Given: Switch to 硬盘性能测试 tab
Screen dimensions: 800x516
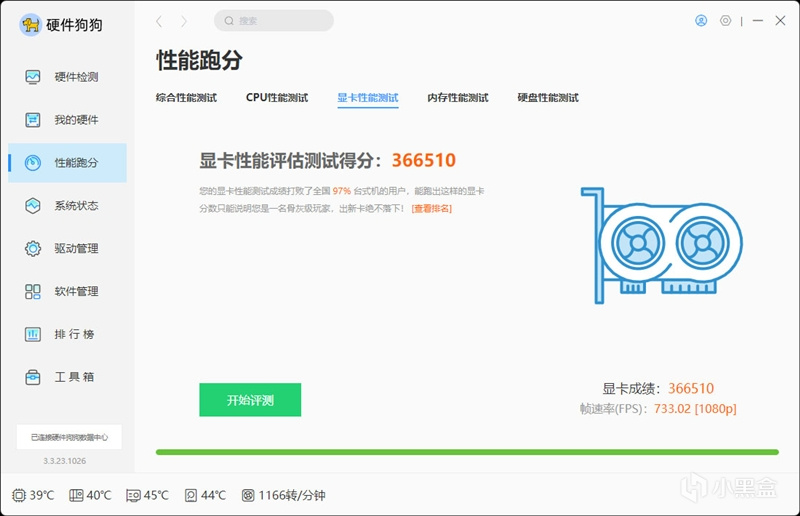Looking at the screenshot, I should (x=548, y=97).
